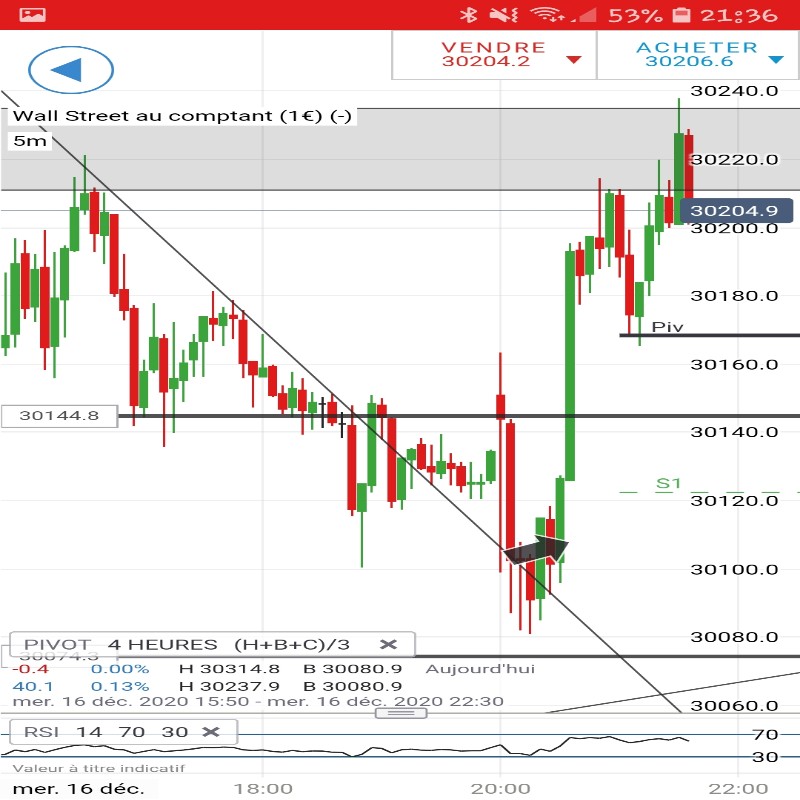The image size is (800, 800).
Task: Select the dark arrow drawing on chart
Action: point(536,549)
